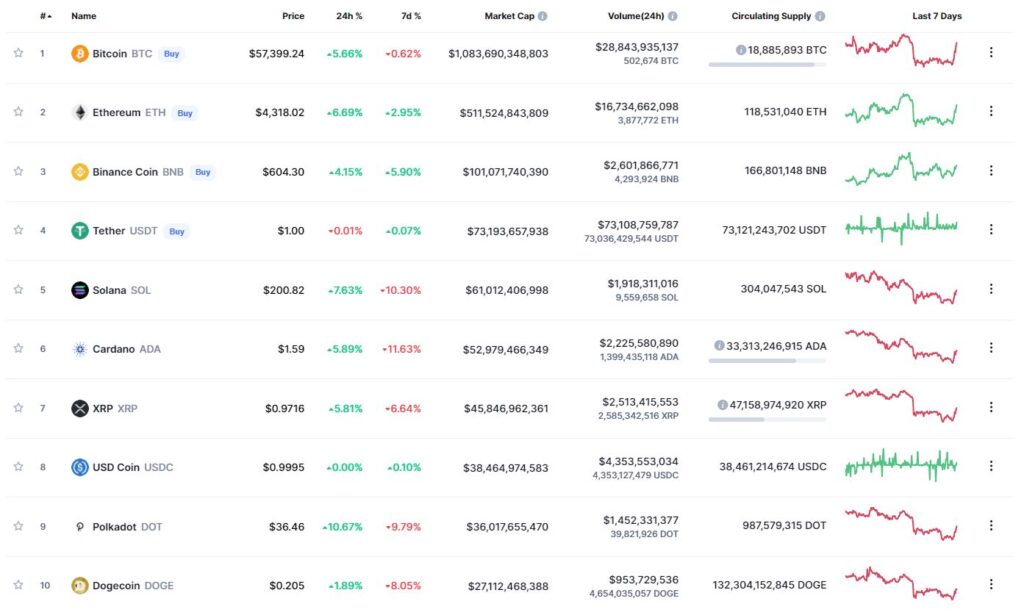Click Bitcoin circulating supply progress bar
The height and width of the screenshot is (615, 1024).
coord(767,65)
